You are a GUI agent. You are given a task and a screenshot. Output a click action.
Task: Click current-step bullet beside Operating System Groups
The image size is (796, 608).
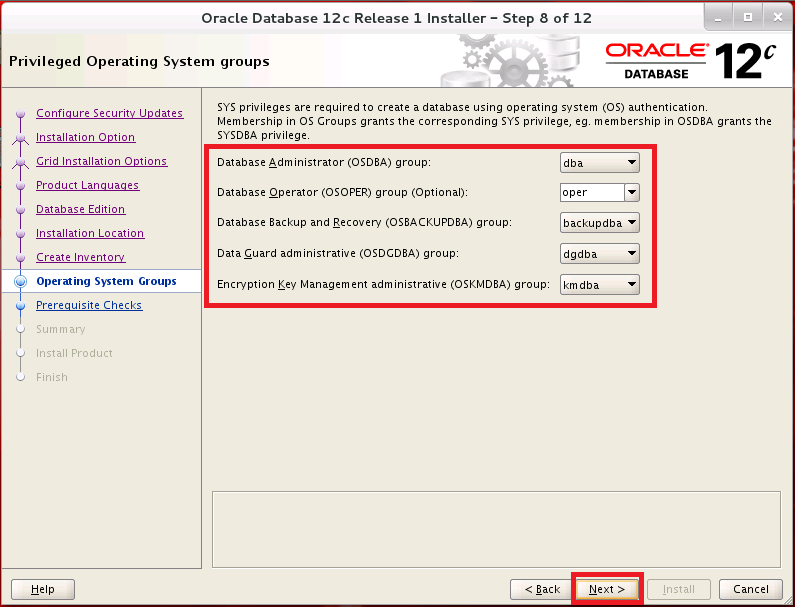(x=20, y=281)
